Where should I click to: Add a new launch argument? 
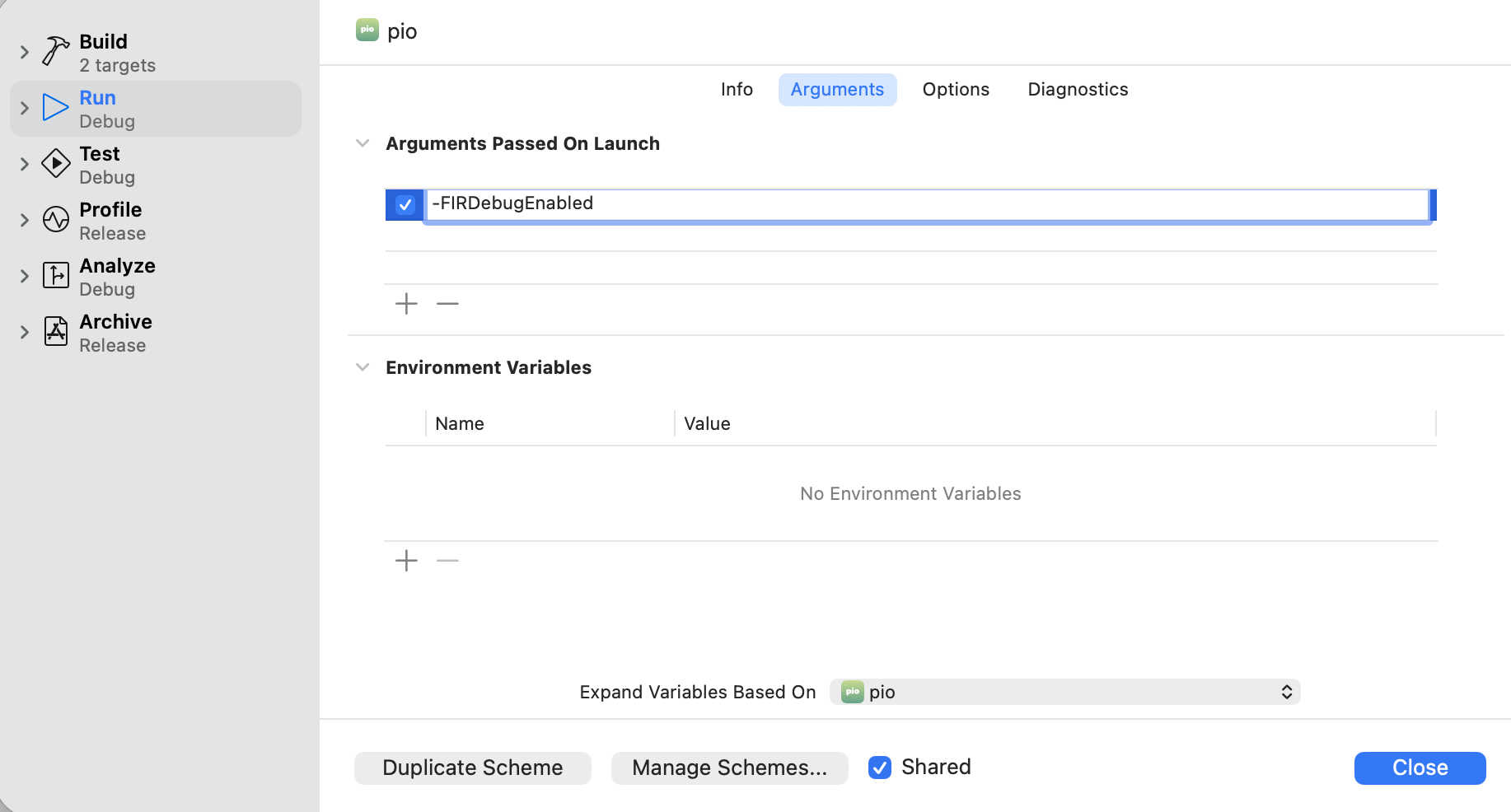406,304
